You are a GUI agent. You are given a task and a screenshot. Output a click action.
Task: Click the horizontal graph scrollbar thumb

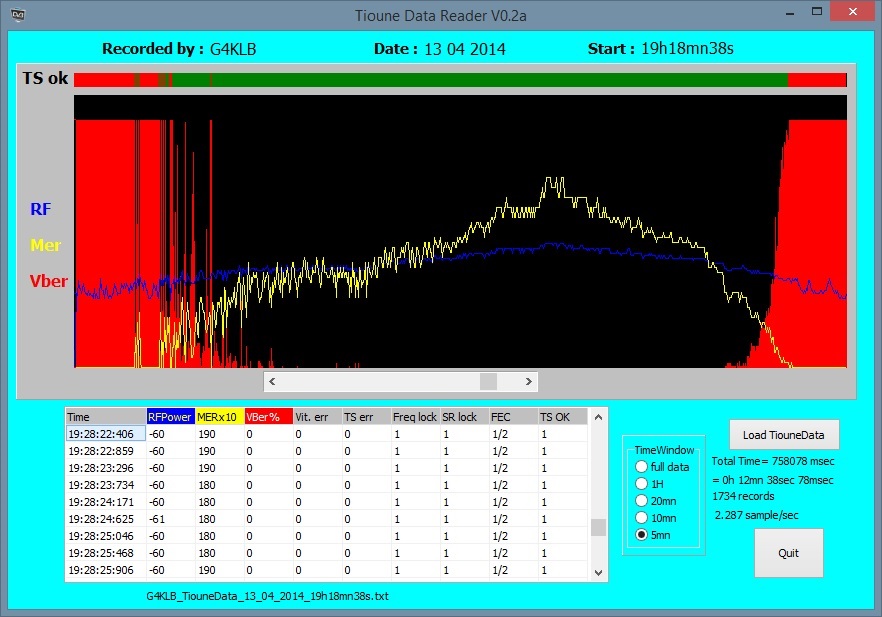click(488, 382)
